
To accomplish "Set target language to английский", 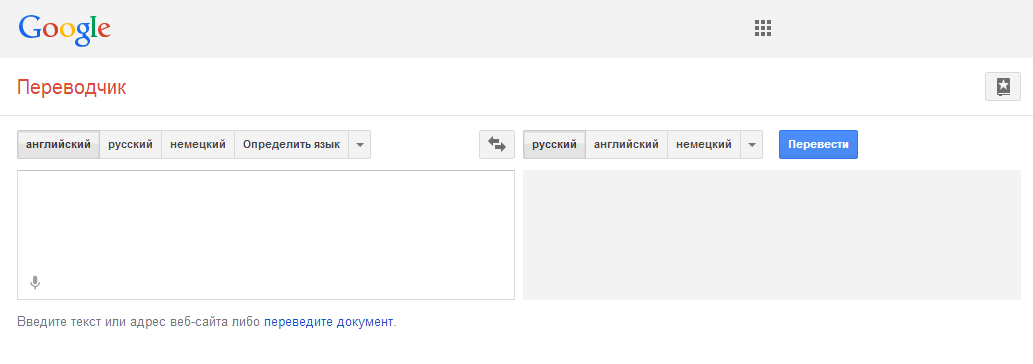I will tap(626, 145).
